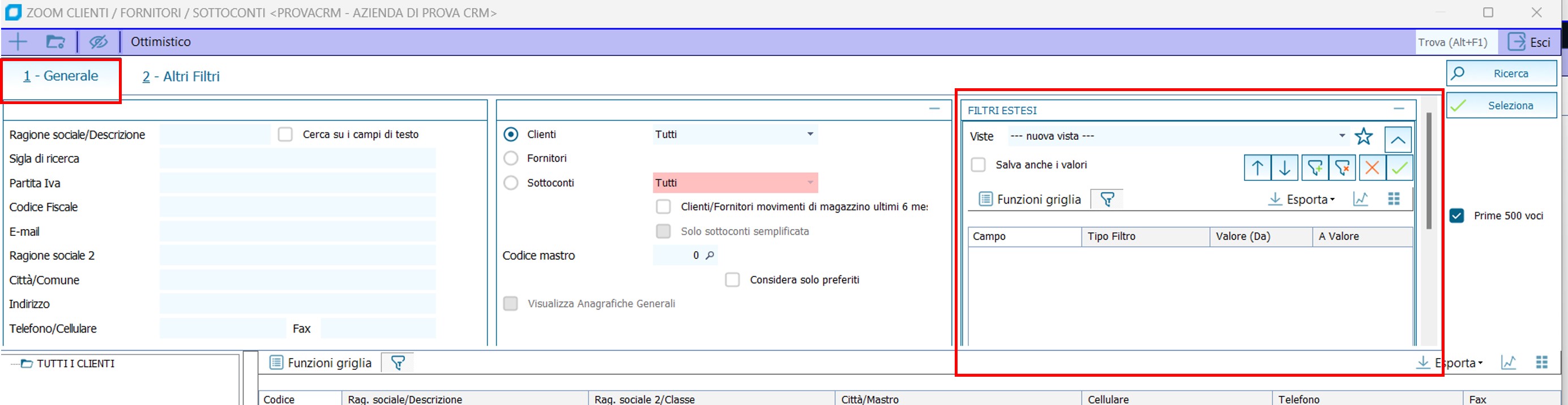Select TUTTI I CLIENTI tree folder
Viewport: 1568px width, 405px height.
[x=69, y=364]
